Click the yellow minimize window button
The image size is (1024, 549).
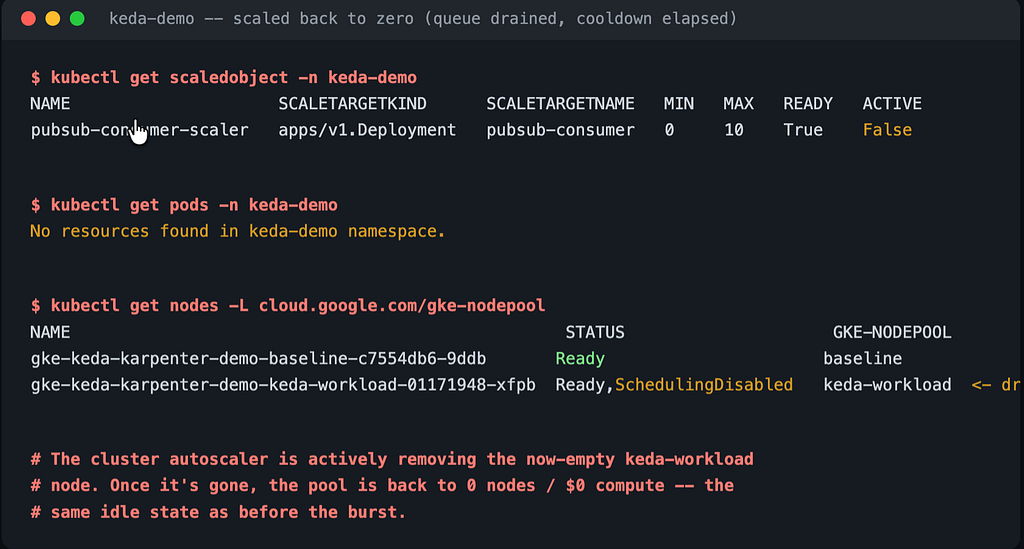(53, 18)
